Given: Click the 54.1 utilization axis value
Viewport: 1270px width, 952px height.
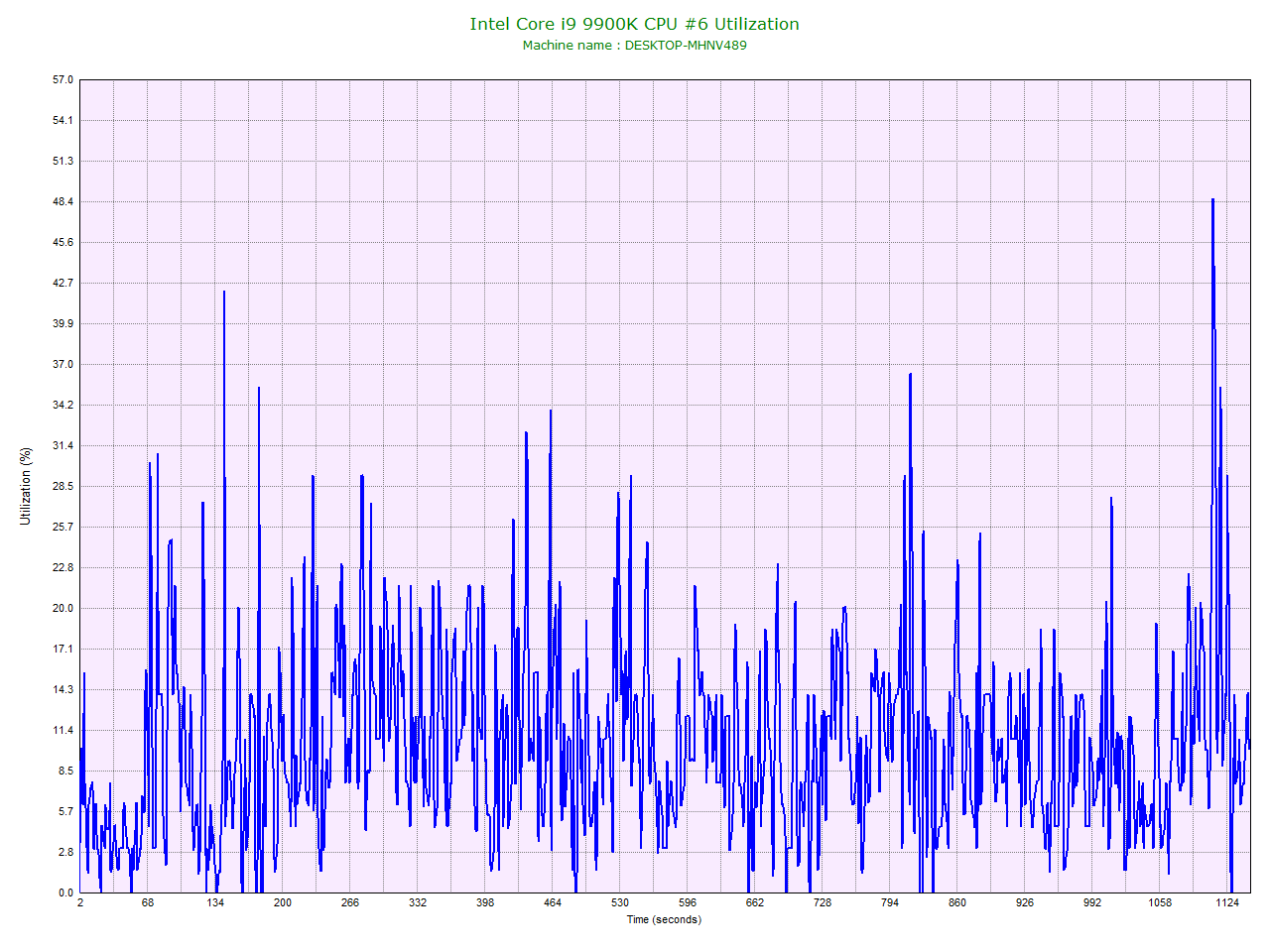Looking at the screenshot, I should (x=63, y=120).
